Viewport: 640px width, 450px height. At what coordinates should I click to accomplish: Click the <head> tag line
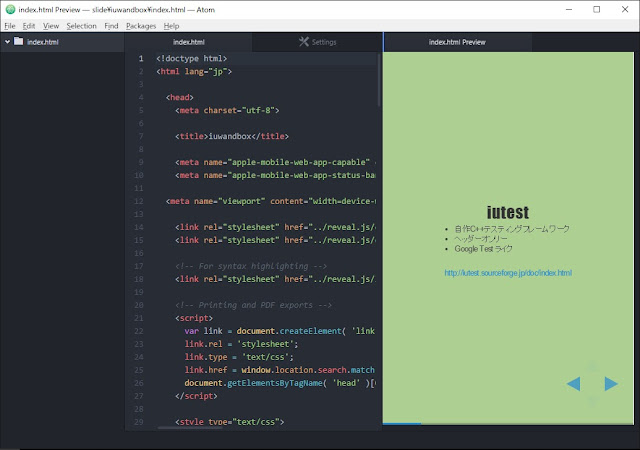click(180, 97)
